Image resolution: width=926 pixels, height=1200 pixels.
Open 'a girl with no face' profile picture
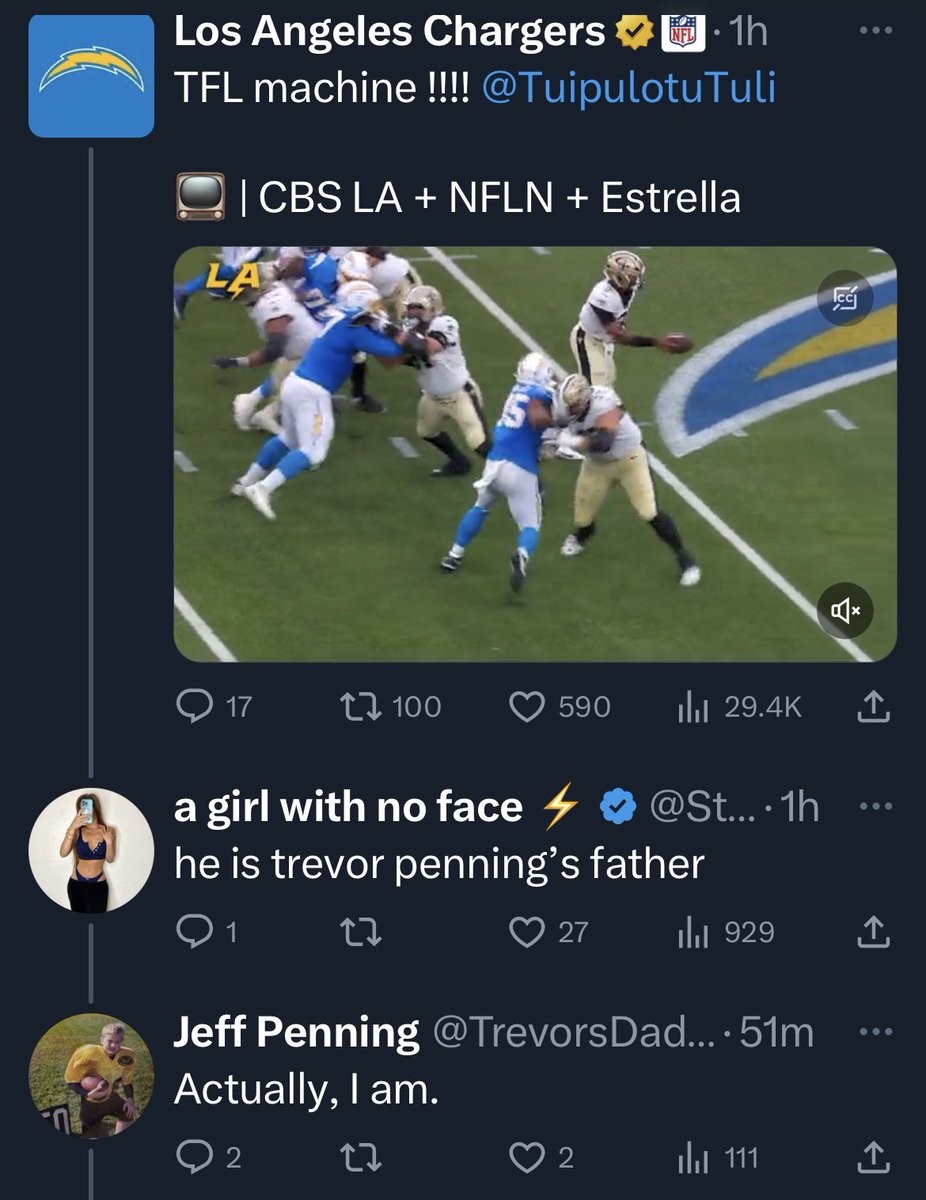click(91, 850)
